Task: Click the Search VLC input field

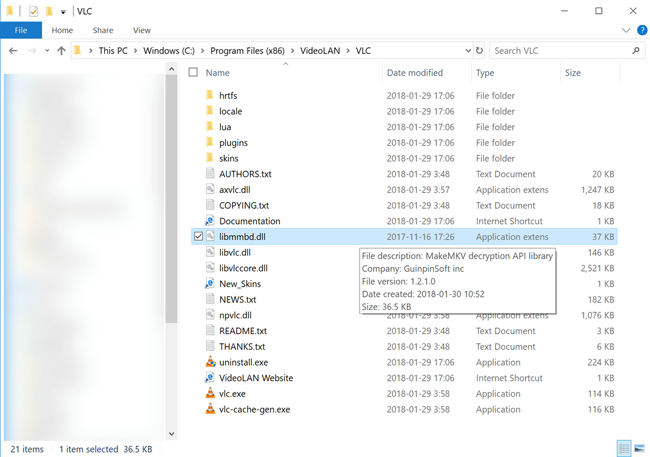Action: [x=560, y=50]
